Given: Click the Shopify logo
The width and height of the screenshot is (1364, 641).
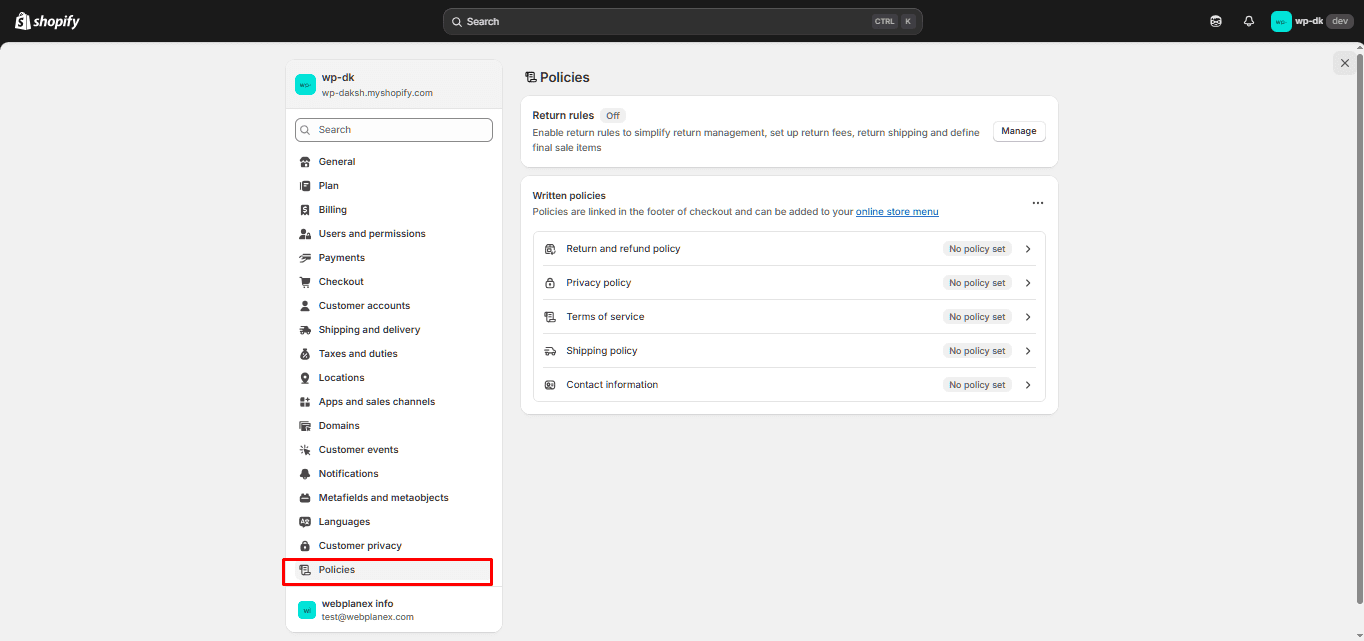Looking at the screenshot, I should (x=46, y=20).
